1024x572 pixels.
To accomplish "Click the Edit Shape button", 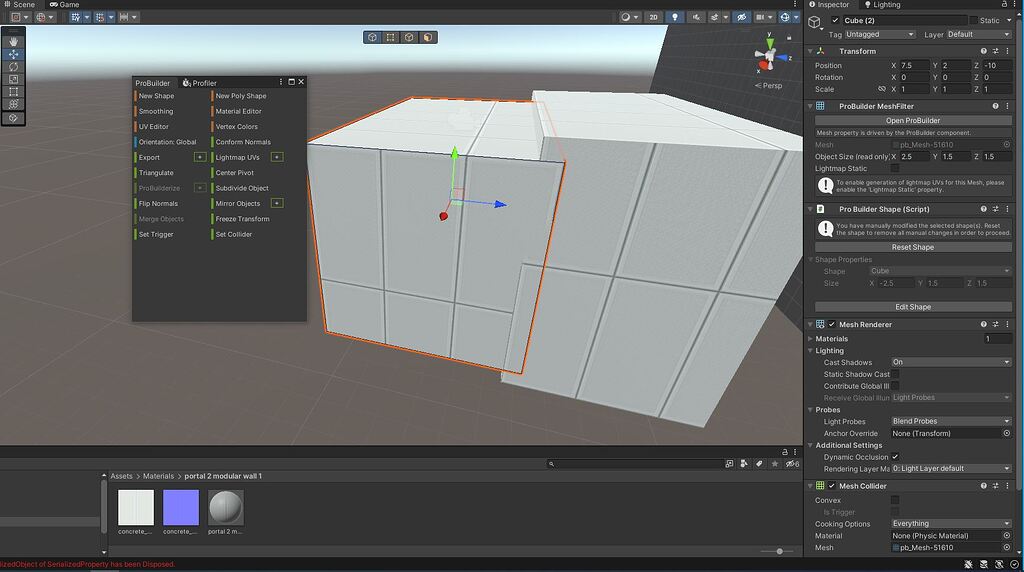I will coord(913,307).
